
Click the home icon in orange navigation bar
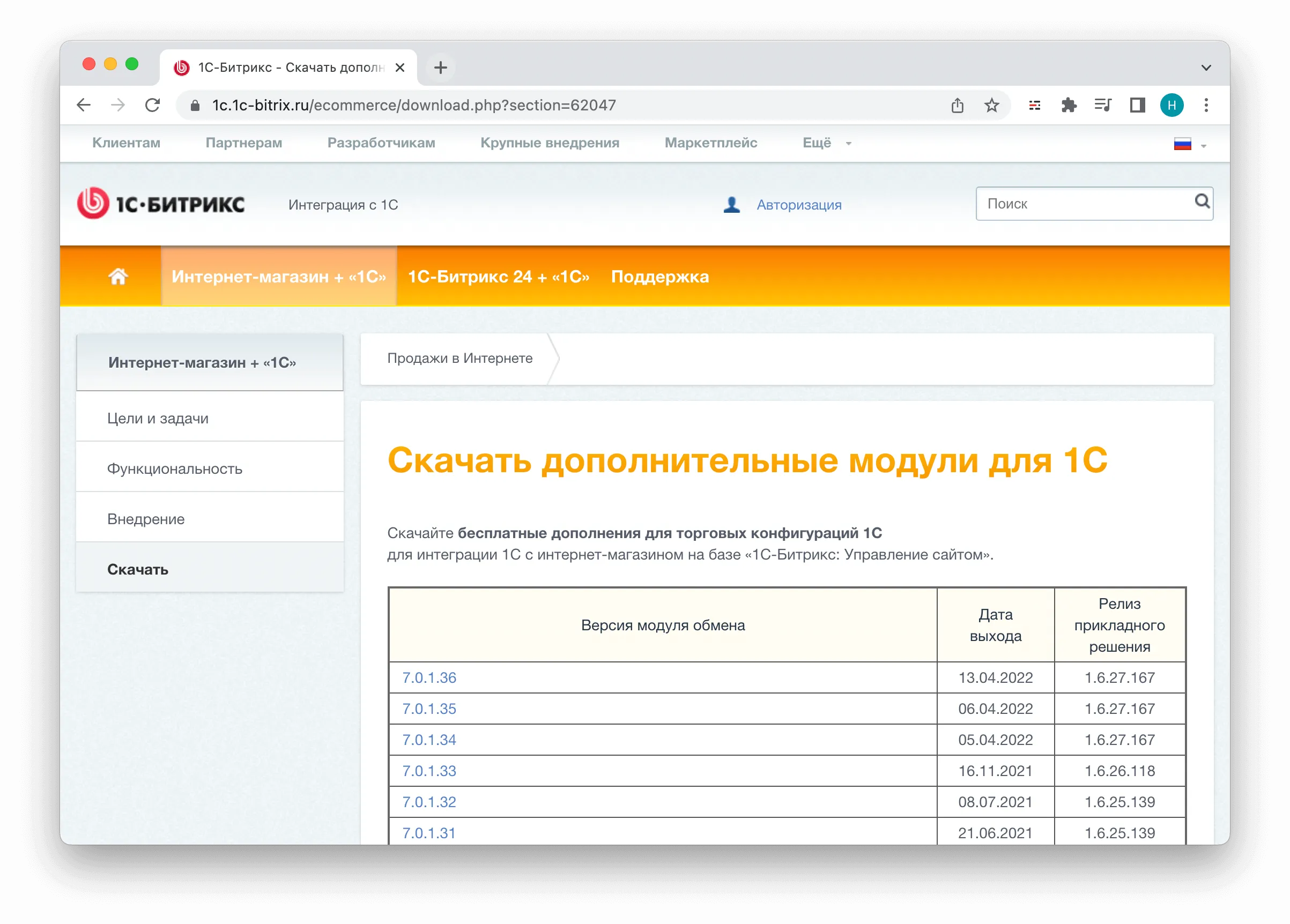[x=118, y=277]
